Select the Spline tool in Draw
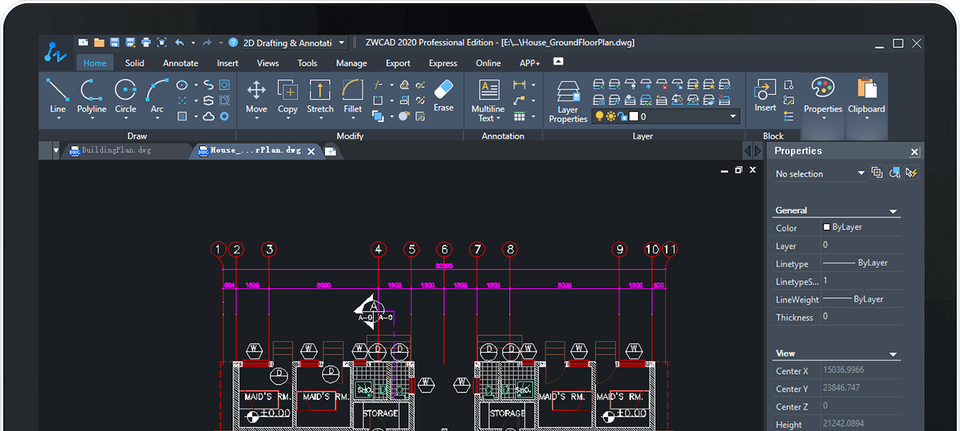 tap(209, 85)
